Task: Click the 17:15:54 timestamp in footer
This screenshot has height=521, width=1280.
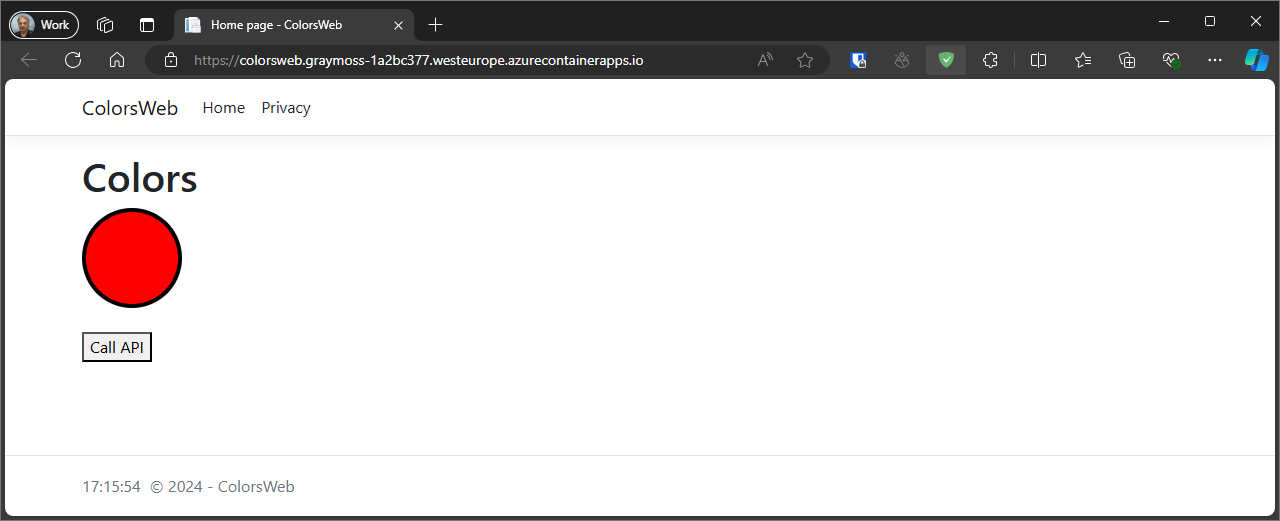Action: click(x=111, y=487)
